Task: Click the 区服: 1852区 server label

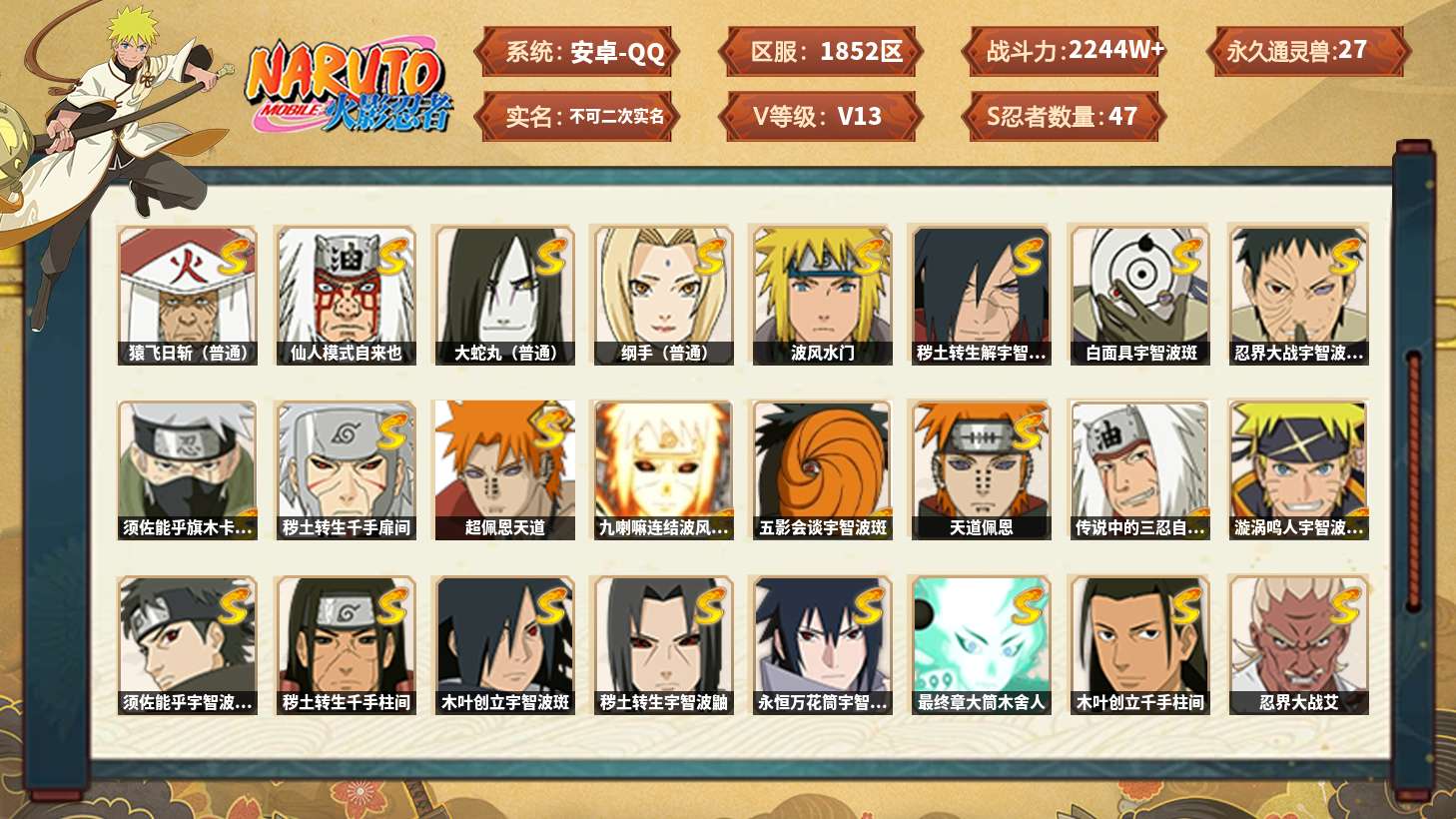Action: (x=820, y=52)
